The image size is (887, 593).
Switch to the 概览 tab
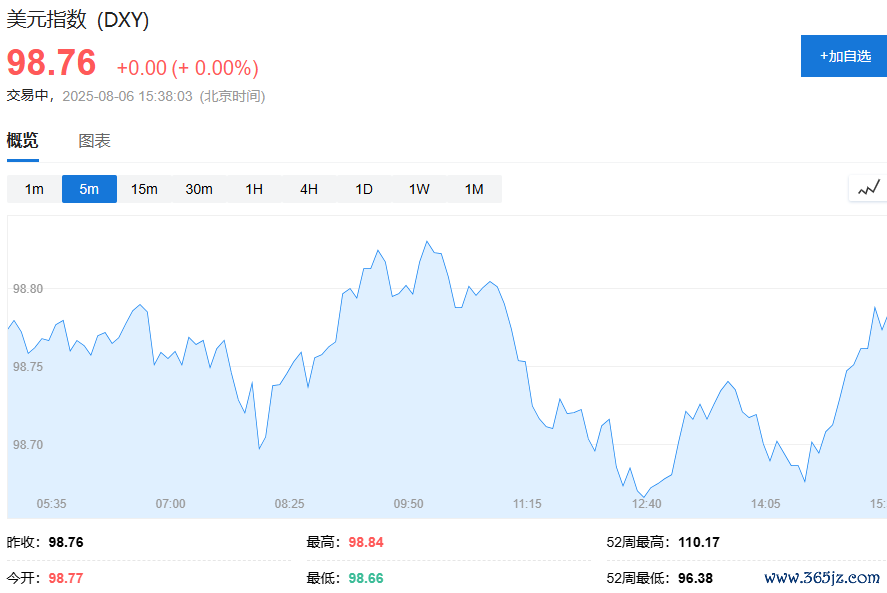click(x=23, y=140)
